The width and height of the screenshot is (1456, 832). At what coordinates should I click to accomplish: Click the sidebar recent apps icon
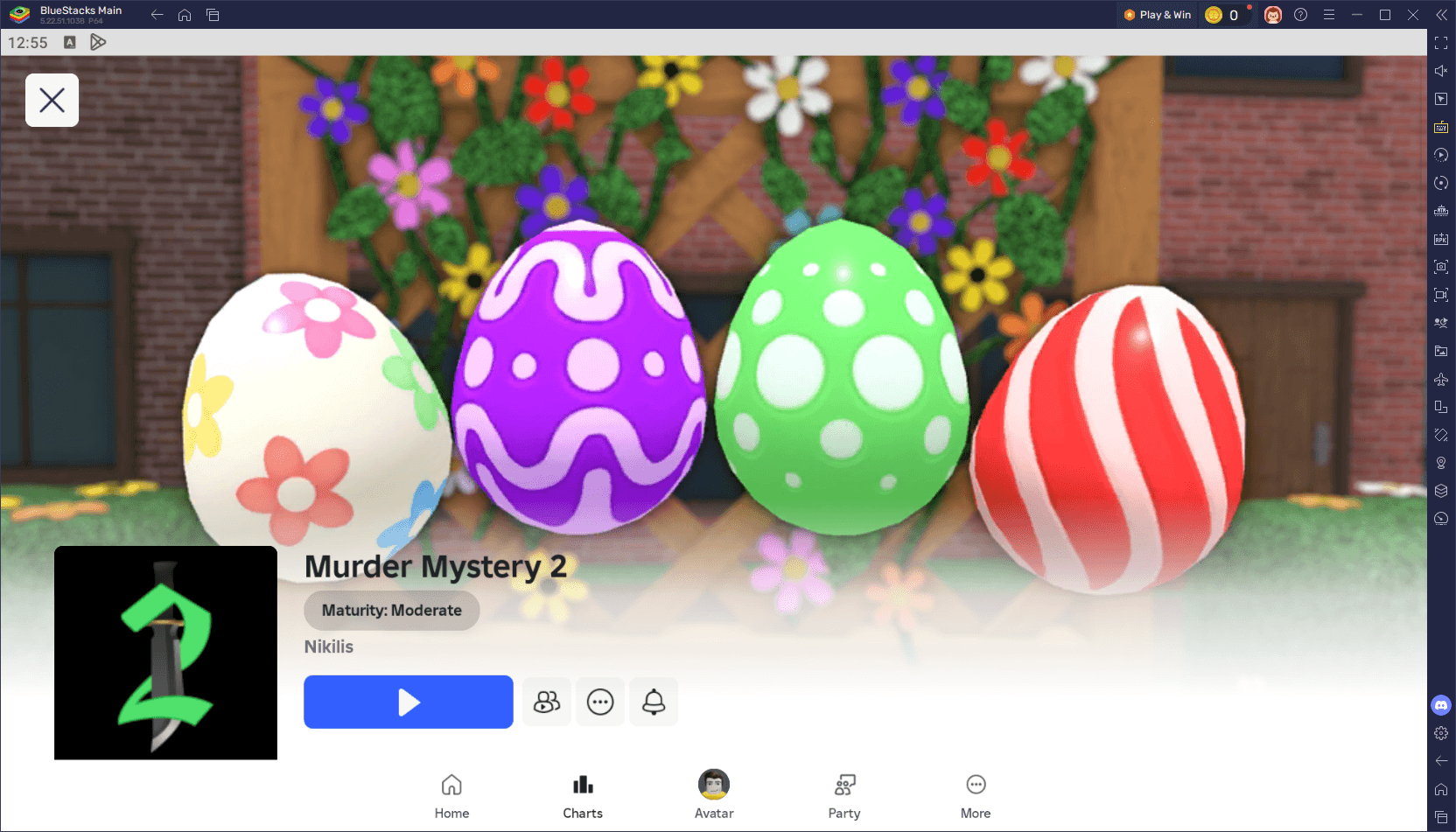pos(1441,817)
